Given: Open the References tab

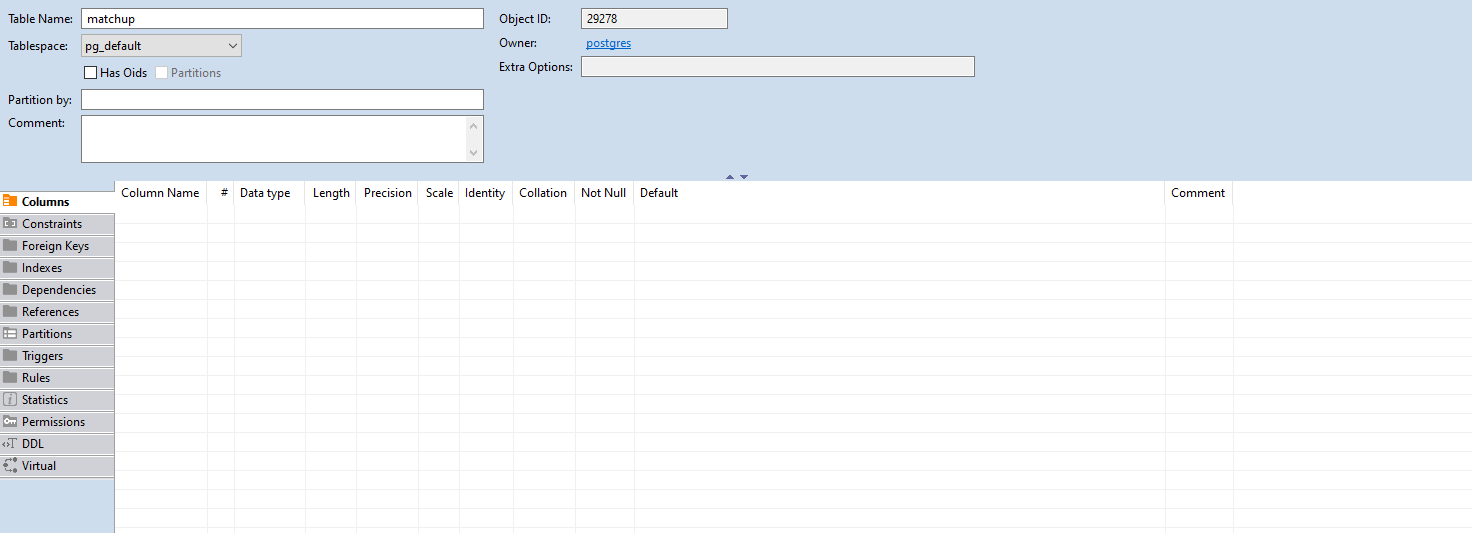Looking at the screenshot, I should (x=57, y=312).
